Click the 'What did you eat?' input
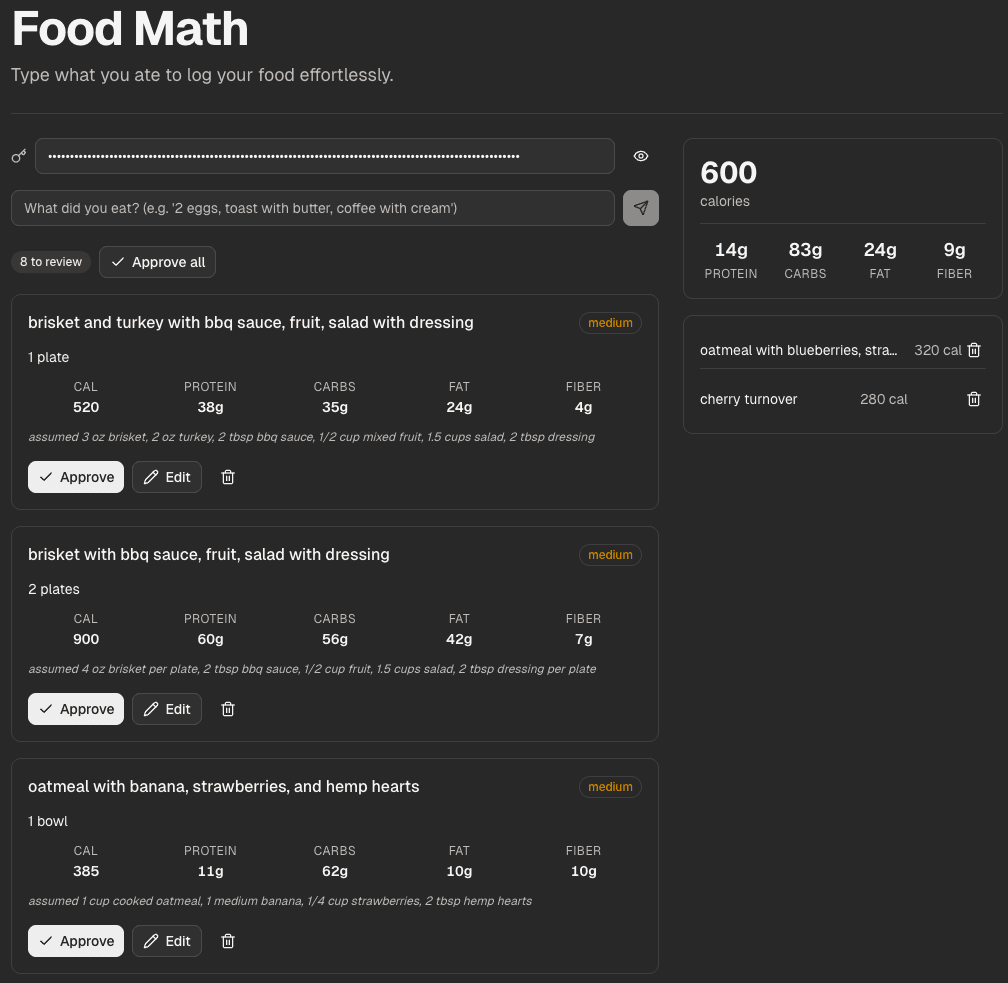 (x=312, y=208)
